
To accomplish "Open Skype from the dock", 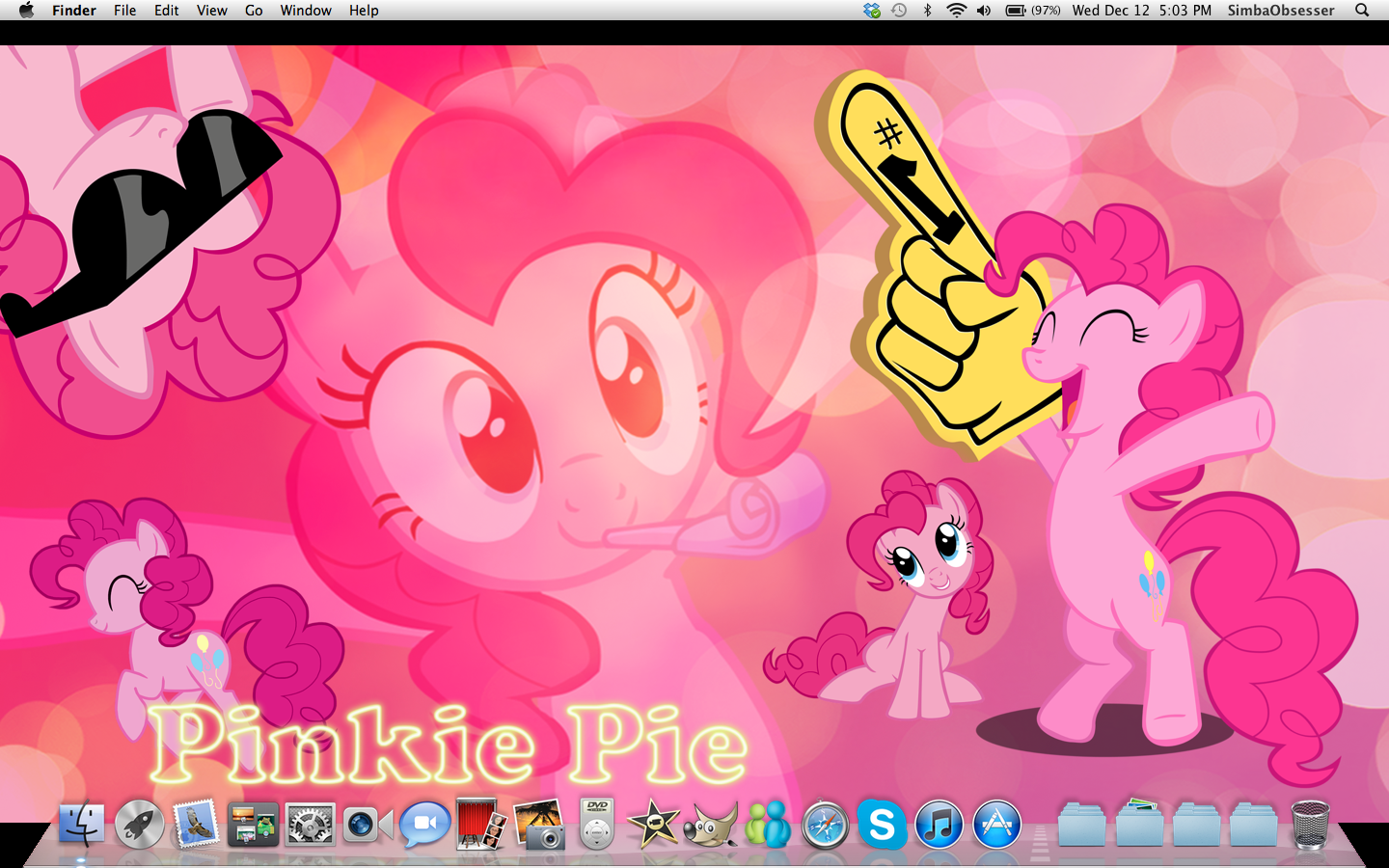I will tap(882, 826).
